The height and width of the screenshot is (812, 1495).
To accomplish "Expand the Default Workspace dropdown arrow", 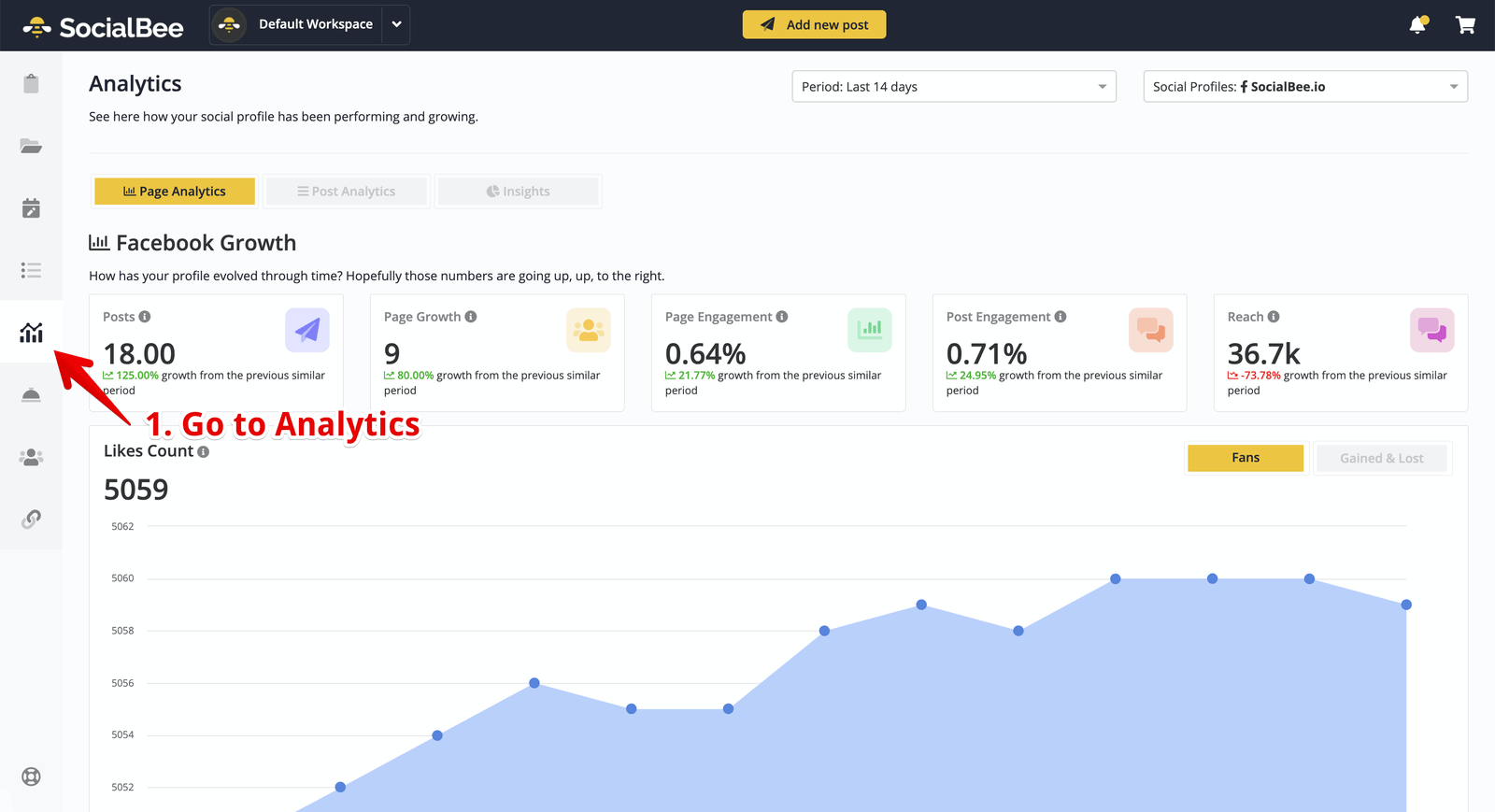I will [396, 25].
